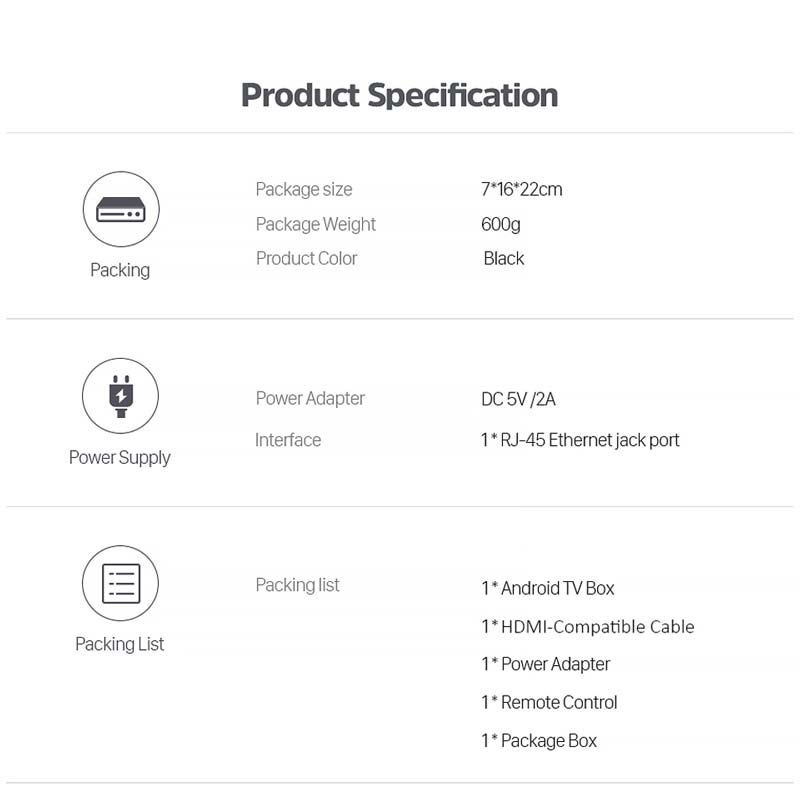Click the 1 * Remote Control item
The image size is (800, 800).
tap(549, 703)
